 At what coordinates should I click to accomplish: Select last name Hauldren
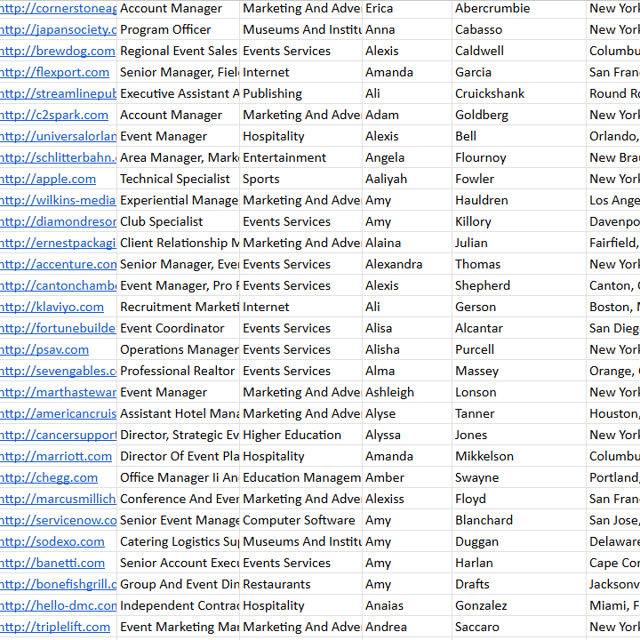click(x=519, y=200)
